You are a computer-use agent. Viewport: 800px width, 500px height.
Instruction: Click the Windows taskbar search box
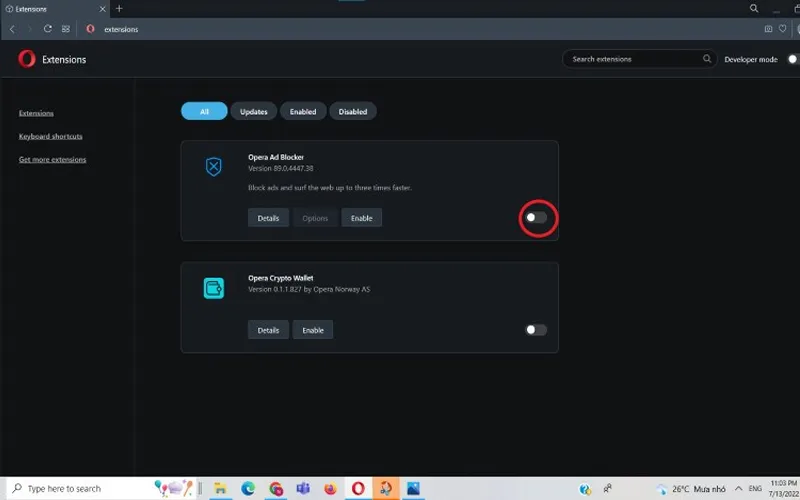99,489
